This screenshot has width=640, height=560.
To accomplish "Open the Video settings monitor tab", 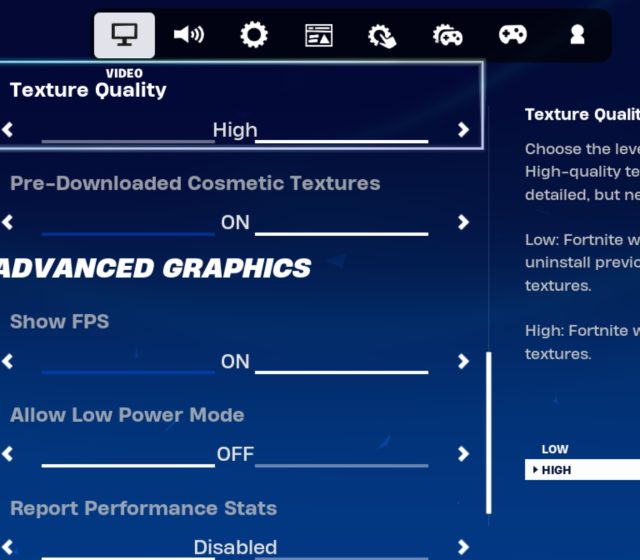I will [x=125, y=35].
